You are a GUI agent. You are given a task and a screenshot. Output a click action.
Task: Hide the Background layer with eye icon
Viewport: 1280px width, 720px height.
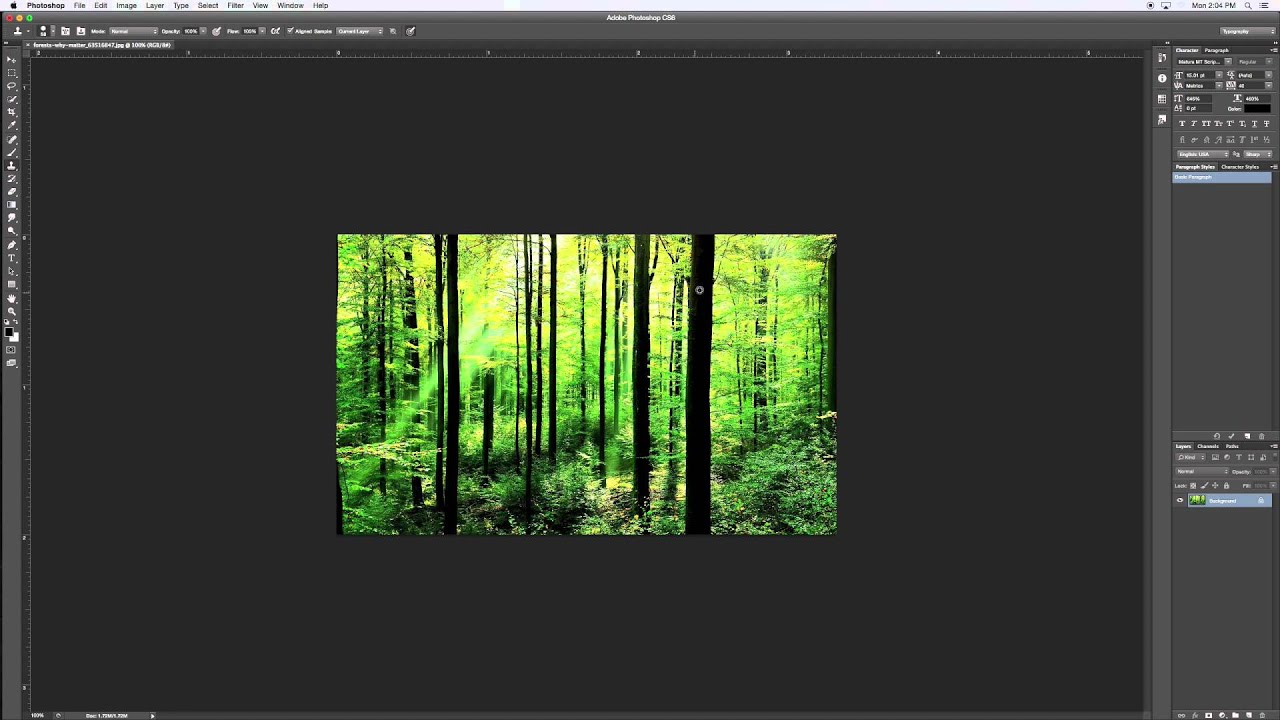coord(1180,500)
